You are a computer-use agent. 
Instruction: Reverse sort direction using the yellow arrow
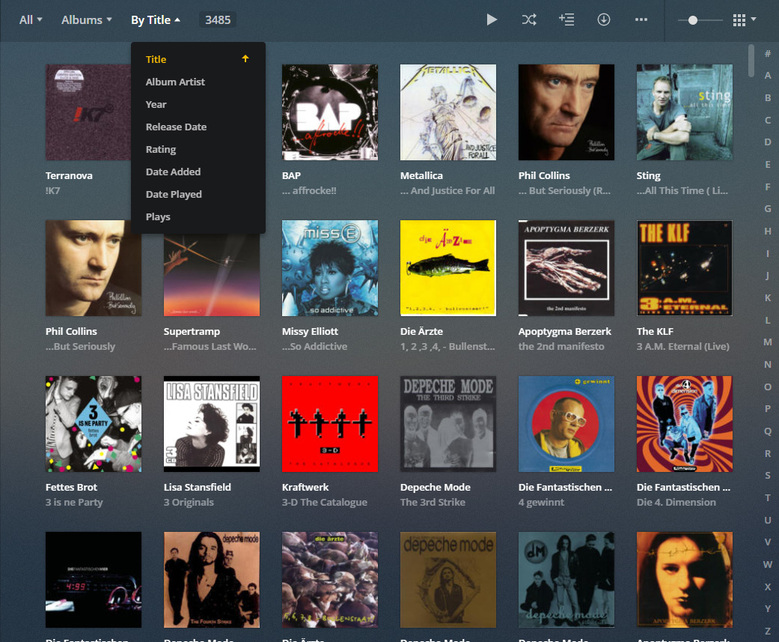click(245, 59)
